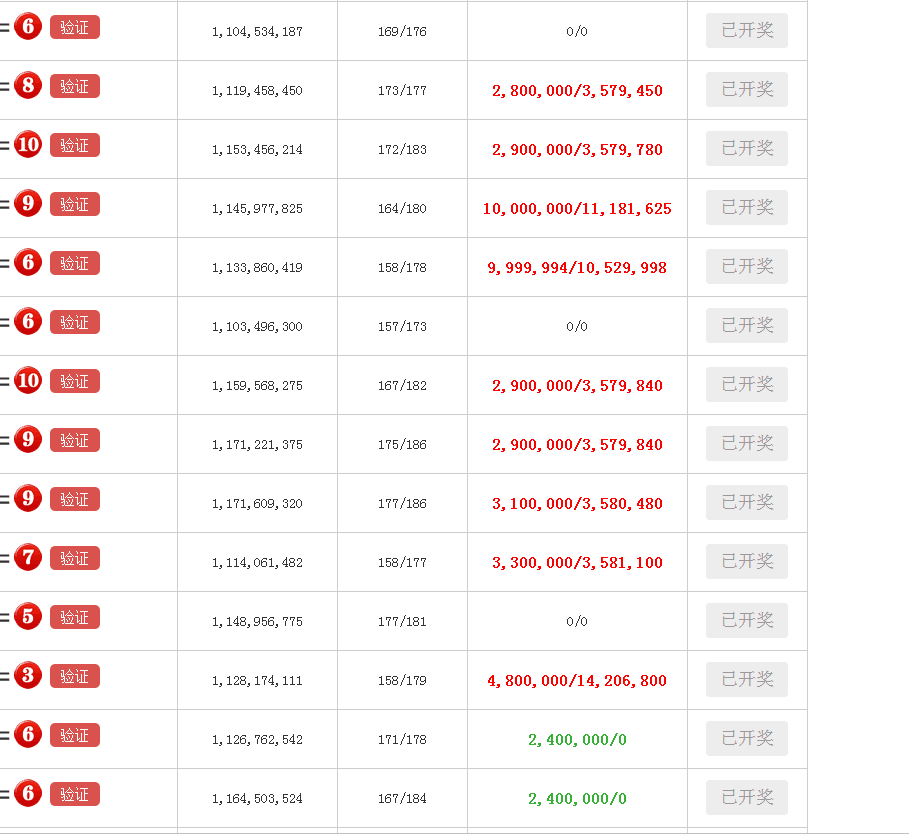This screenshot has width=909, height=834.
Task: Click the red number 8 ball icon
Action: click(x=28, y=86)
